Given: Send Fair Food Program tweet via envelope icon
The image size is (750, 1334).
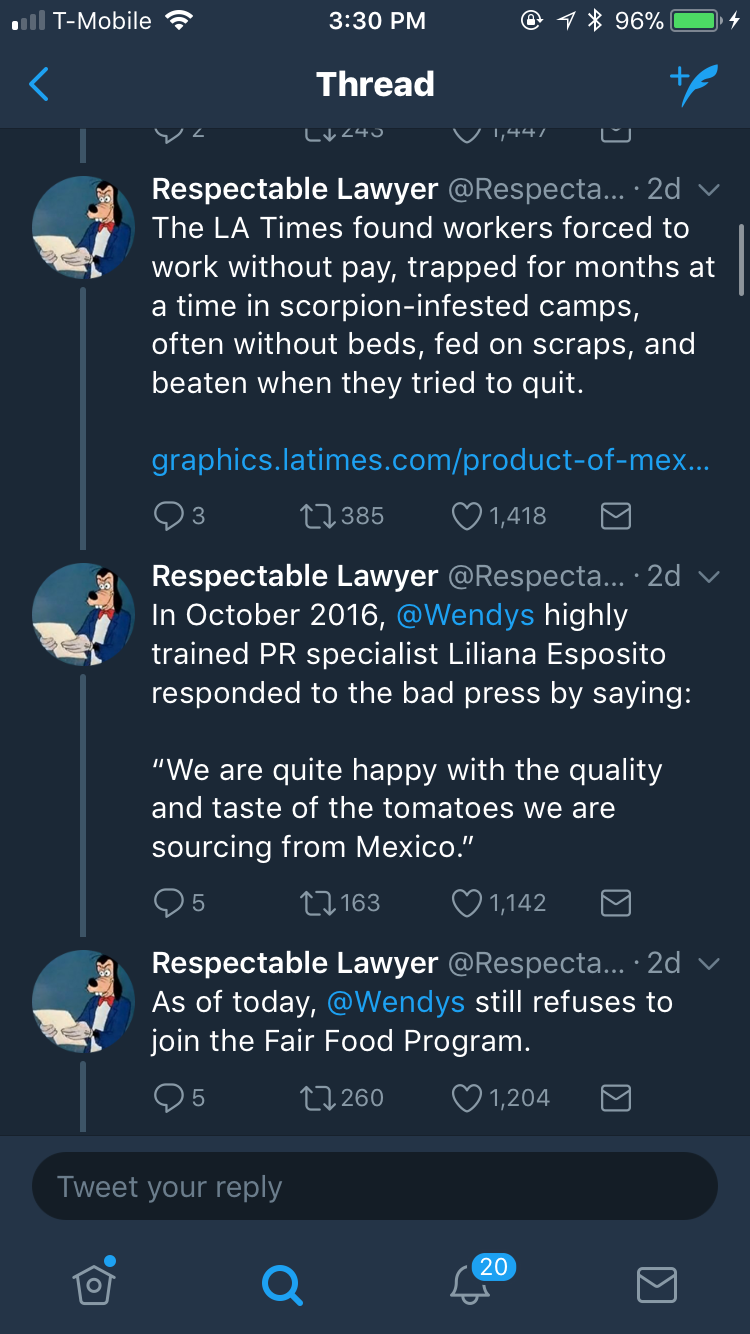Looking at the screenshot, I should (x=615, y=1098).
